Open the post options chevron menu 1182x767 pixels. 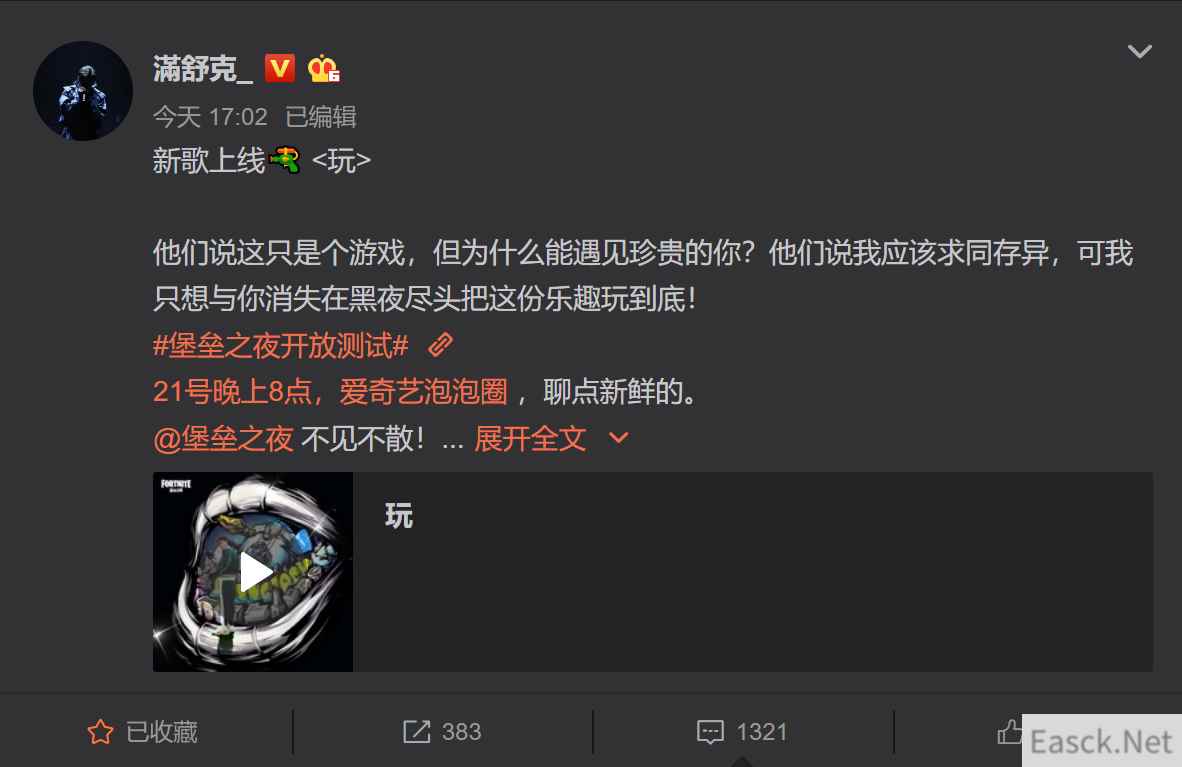click(x=1139, y=51)
